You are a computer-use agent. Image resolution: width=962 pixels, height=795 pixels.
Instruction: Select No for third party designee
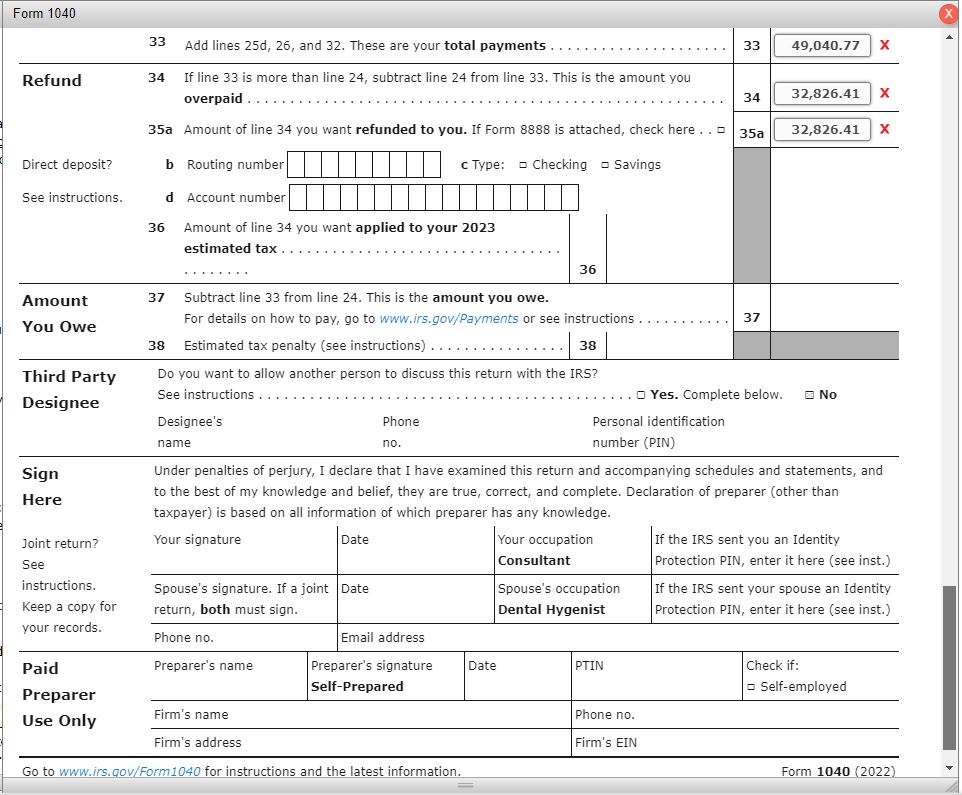pos(808,394)
